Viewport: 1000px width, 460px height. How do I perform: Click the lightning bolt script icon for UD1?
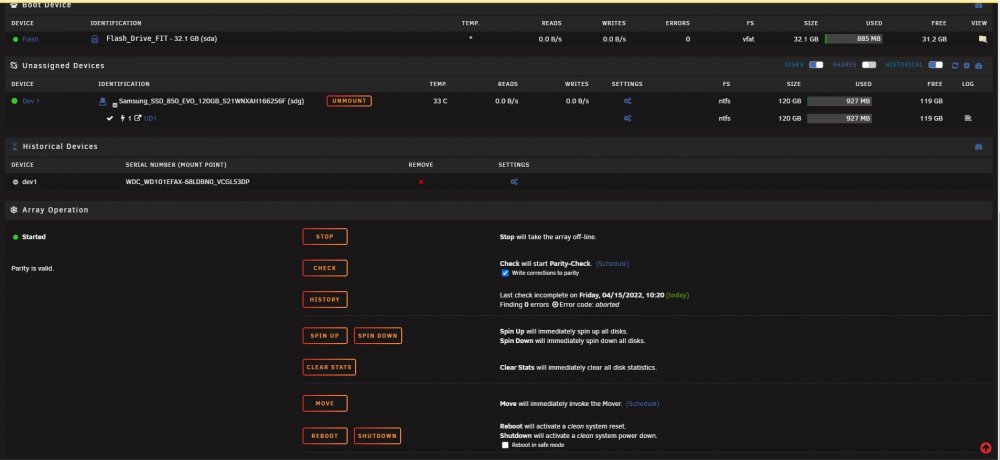point(122,118)
